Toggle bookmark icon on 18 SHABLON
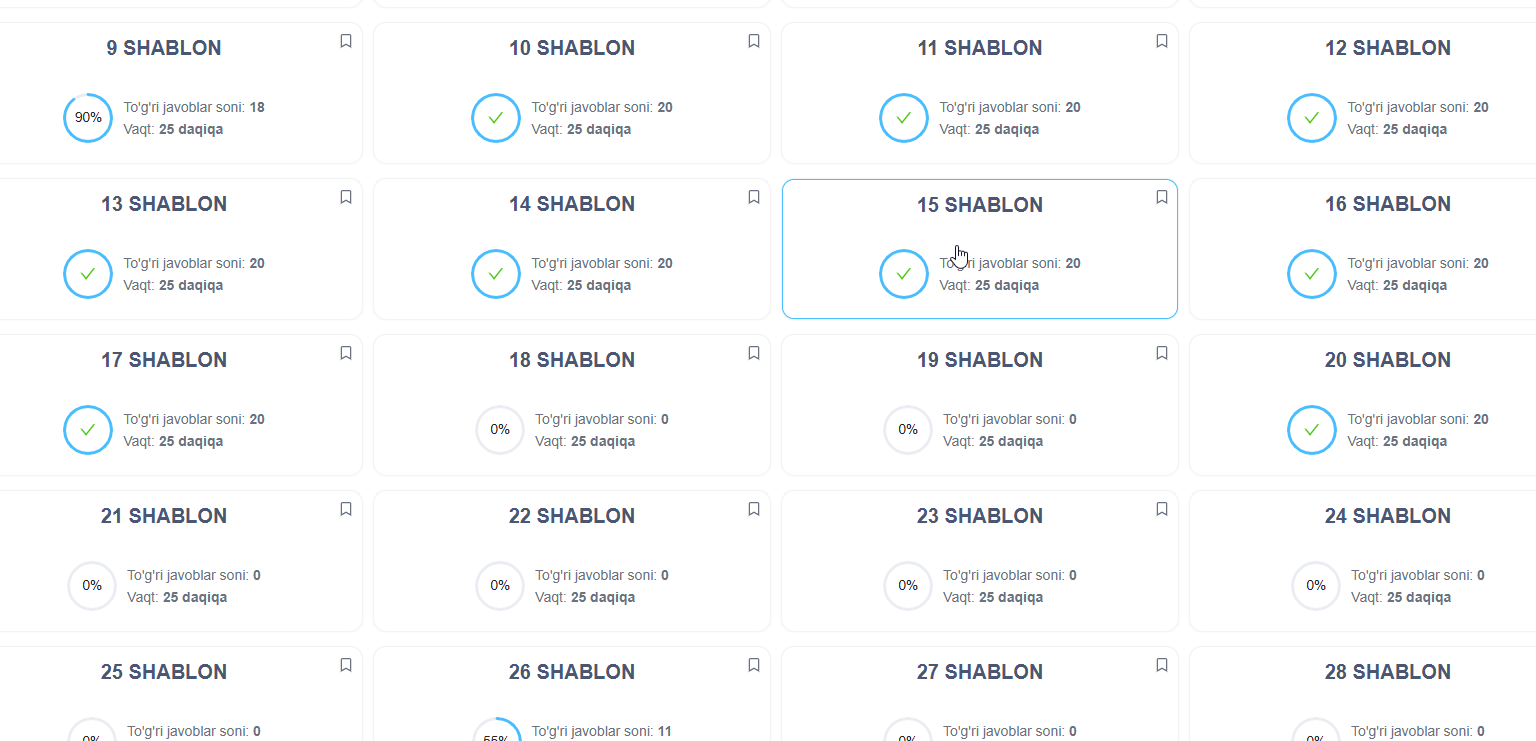The height and width of the screenshot is (741, 1536). click(x=754, y=353)
